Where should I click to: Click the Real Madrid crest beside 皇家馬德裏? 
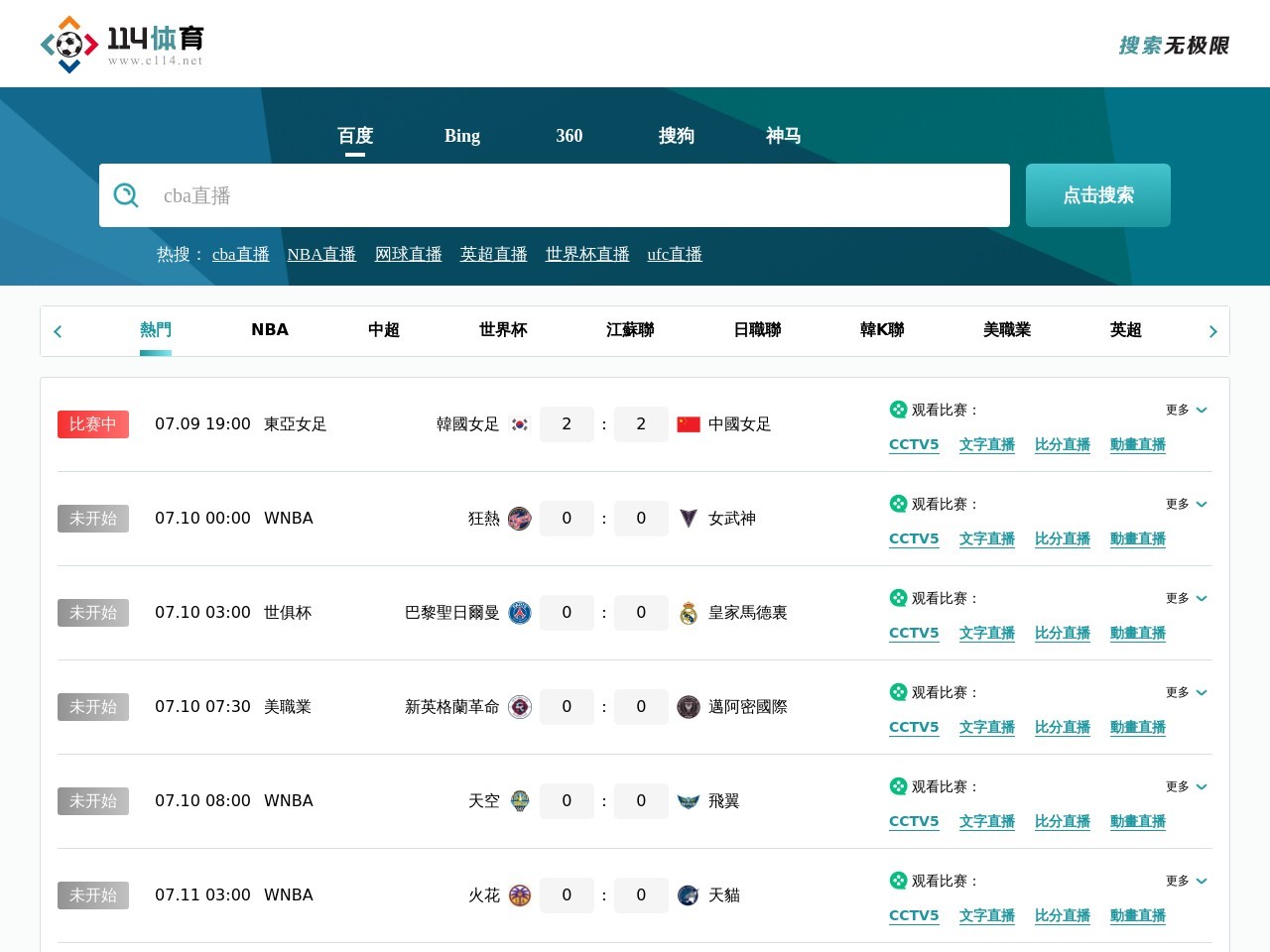pyautogui.click(x=689, y=613)
